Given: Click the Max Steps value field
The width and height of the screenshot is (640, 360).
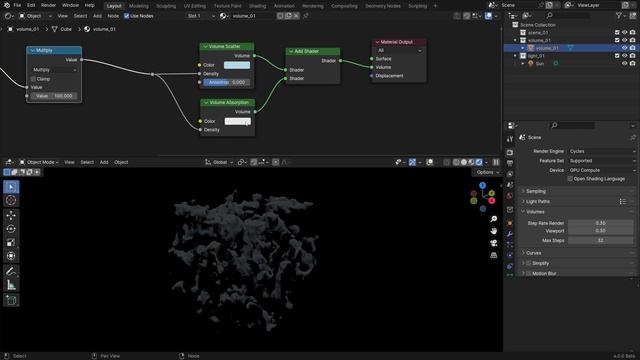Looking at the screenshot, I should [600, 240].
